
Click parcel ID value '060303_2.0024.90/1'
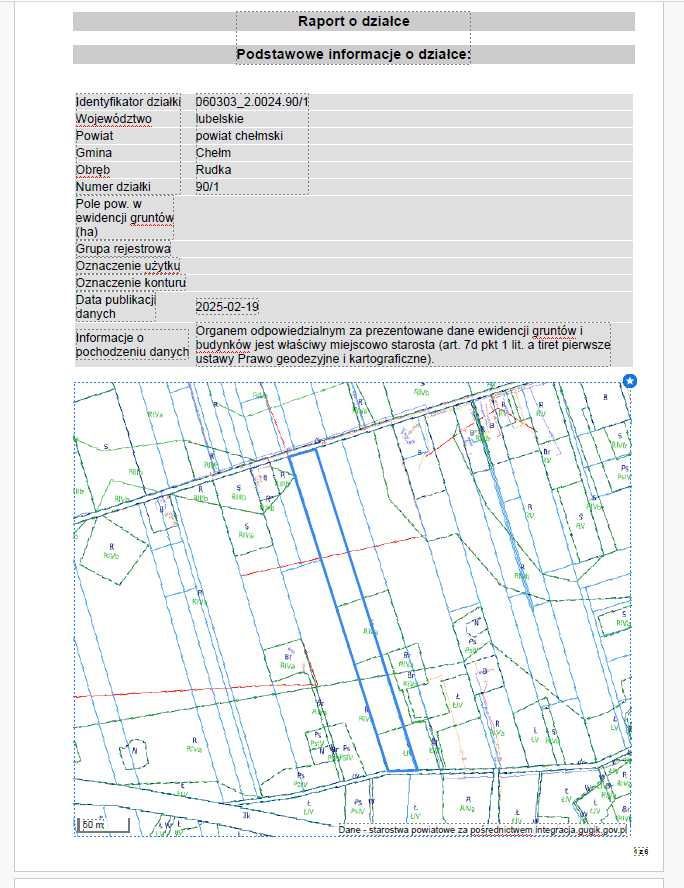pyautogui.click(x=252, y=102)
